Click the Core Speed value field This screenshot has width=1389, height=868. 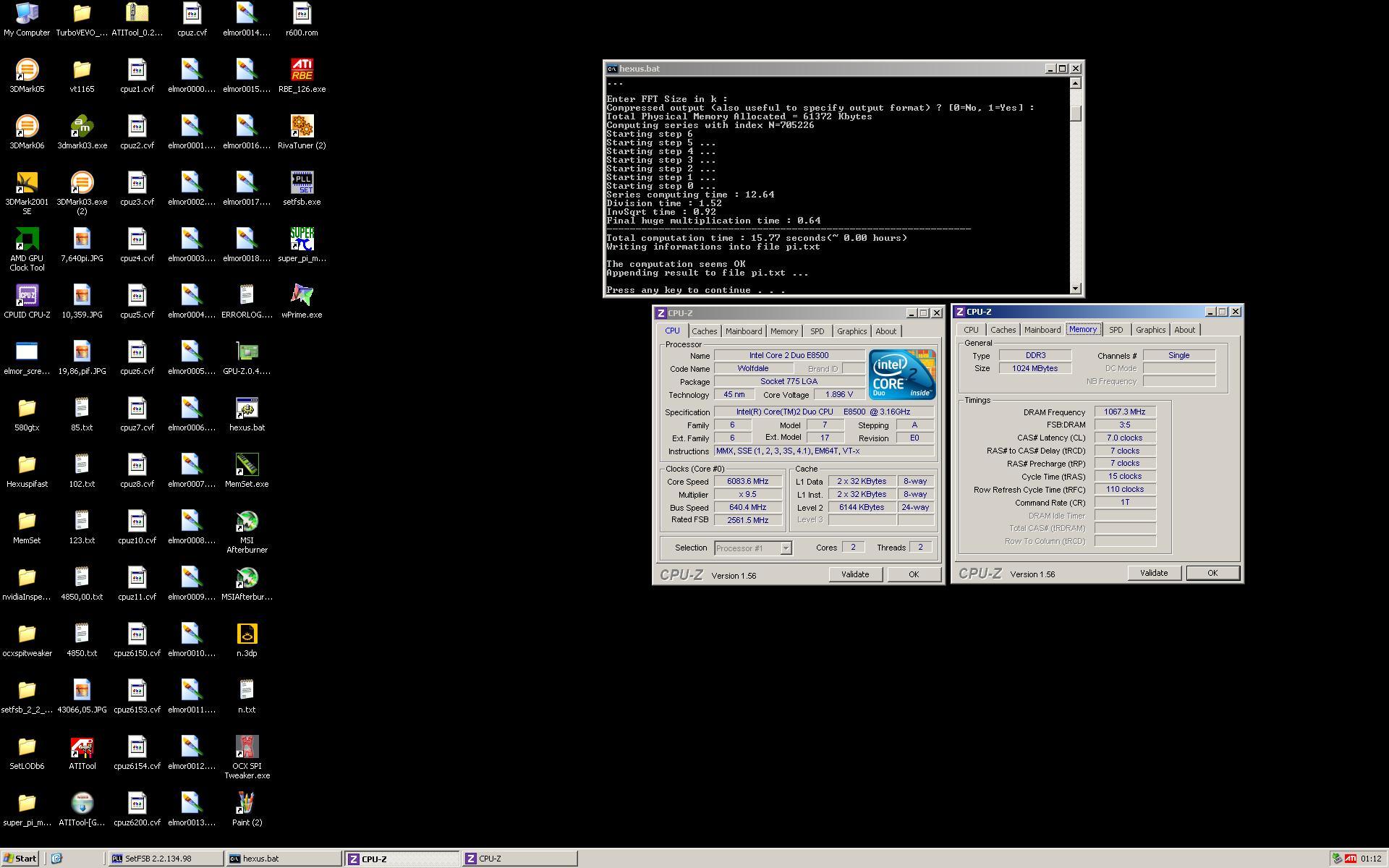748,482
